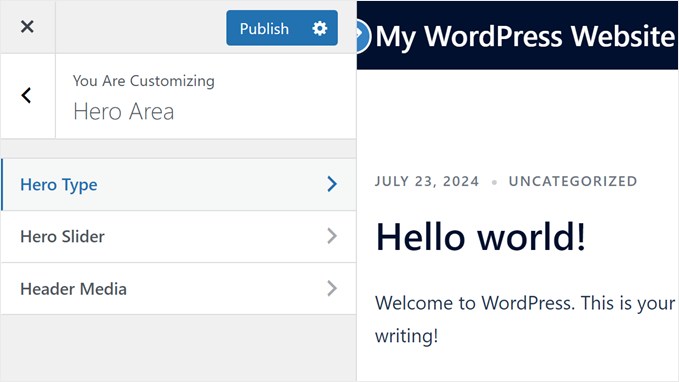This screenshot has width=679, height=382.
Task: Click the You Are Customizing label
Action: pyautogui.click(x=144, y=81)
